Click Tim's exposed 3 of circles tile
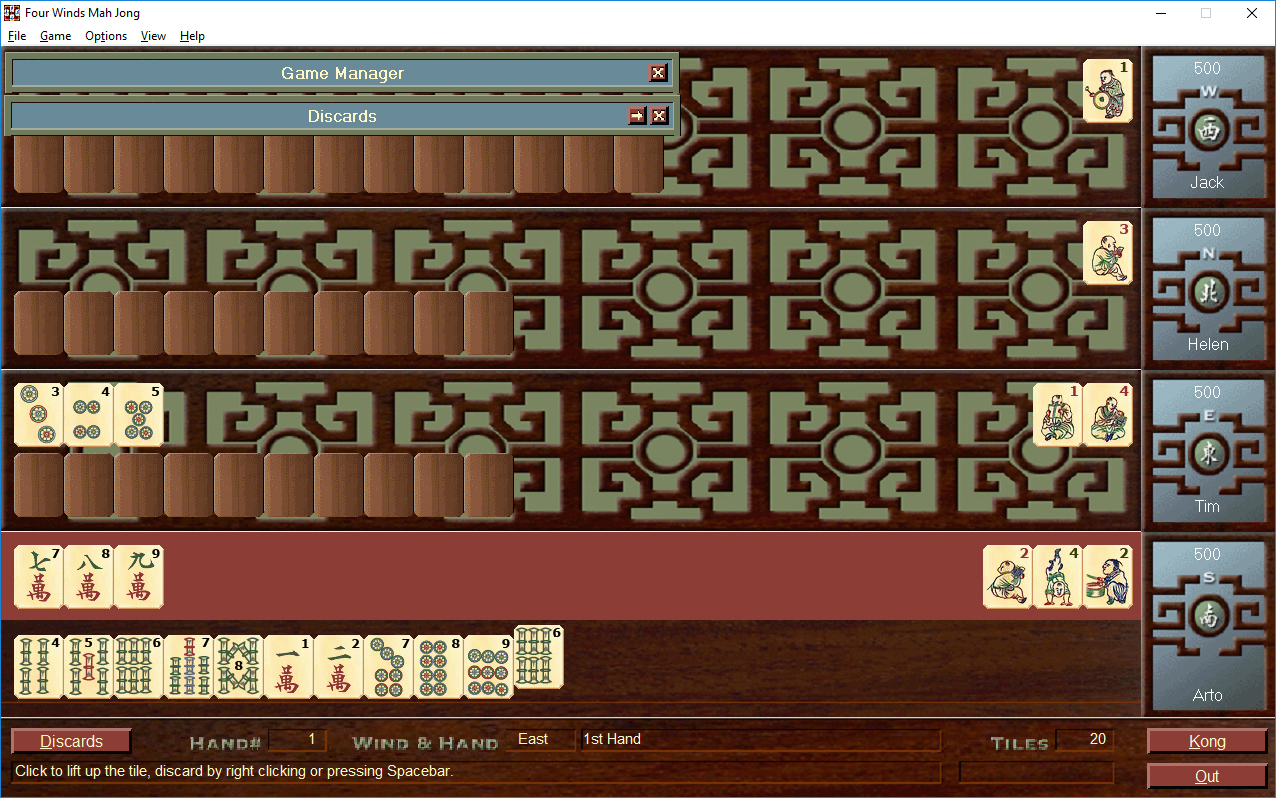This screenshot has width=1276, height=798. [39, 415]
